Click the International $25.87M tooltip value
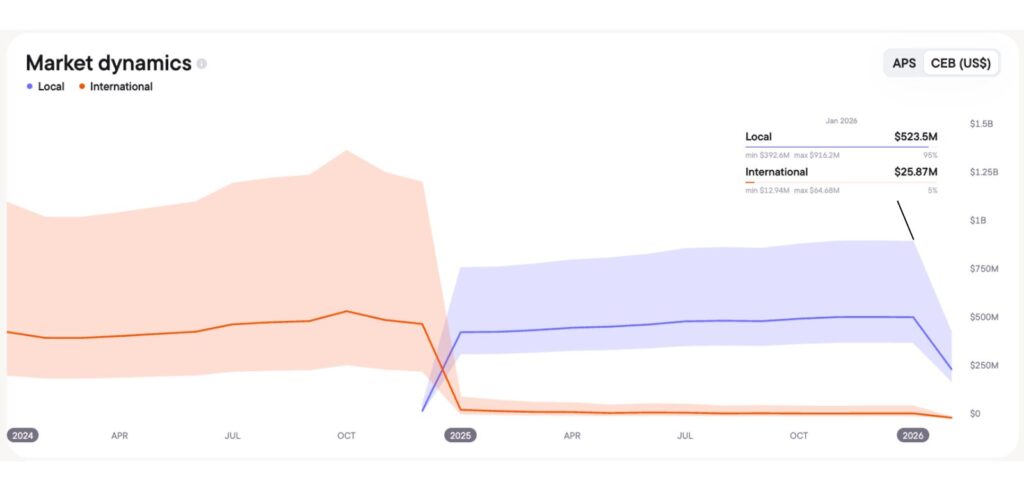1024x480 pixels. [915, 172]
